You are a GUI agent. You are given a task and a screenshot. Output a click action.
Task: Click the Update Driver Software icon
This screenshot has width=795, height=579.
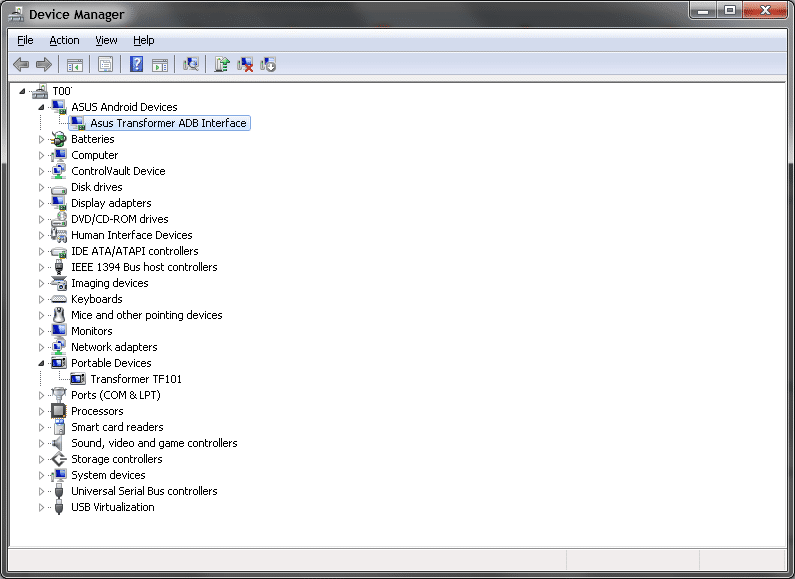click(x=222, y=64)
